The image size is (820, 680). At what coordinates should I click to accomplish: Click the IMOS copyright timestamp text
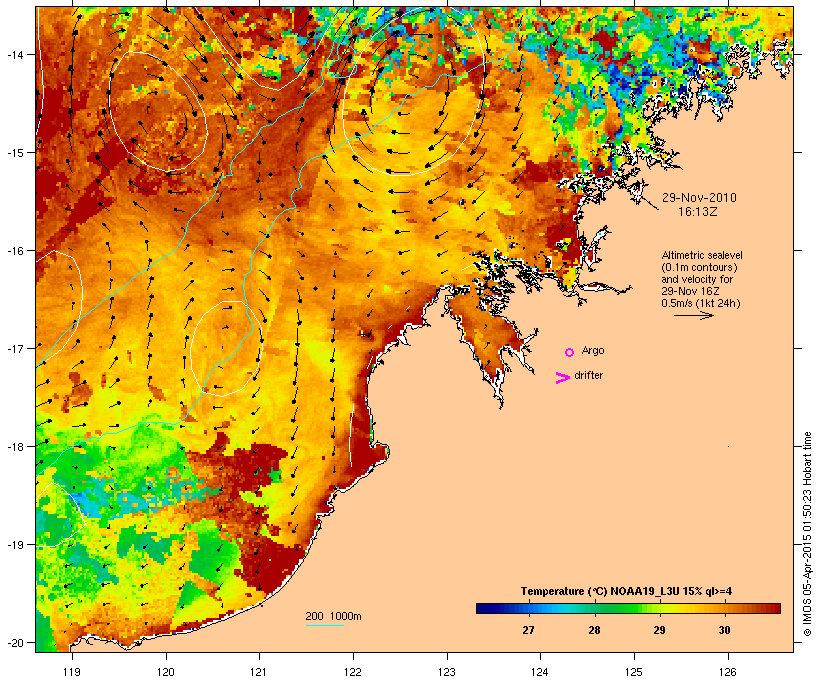808,534
